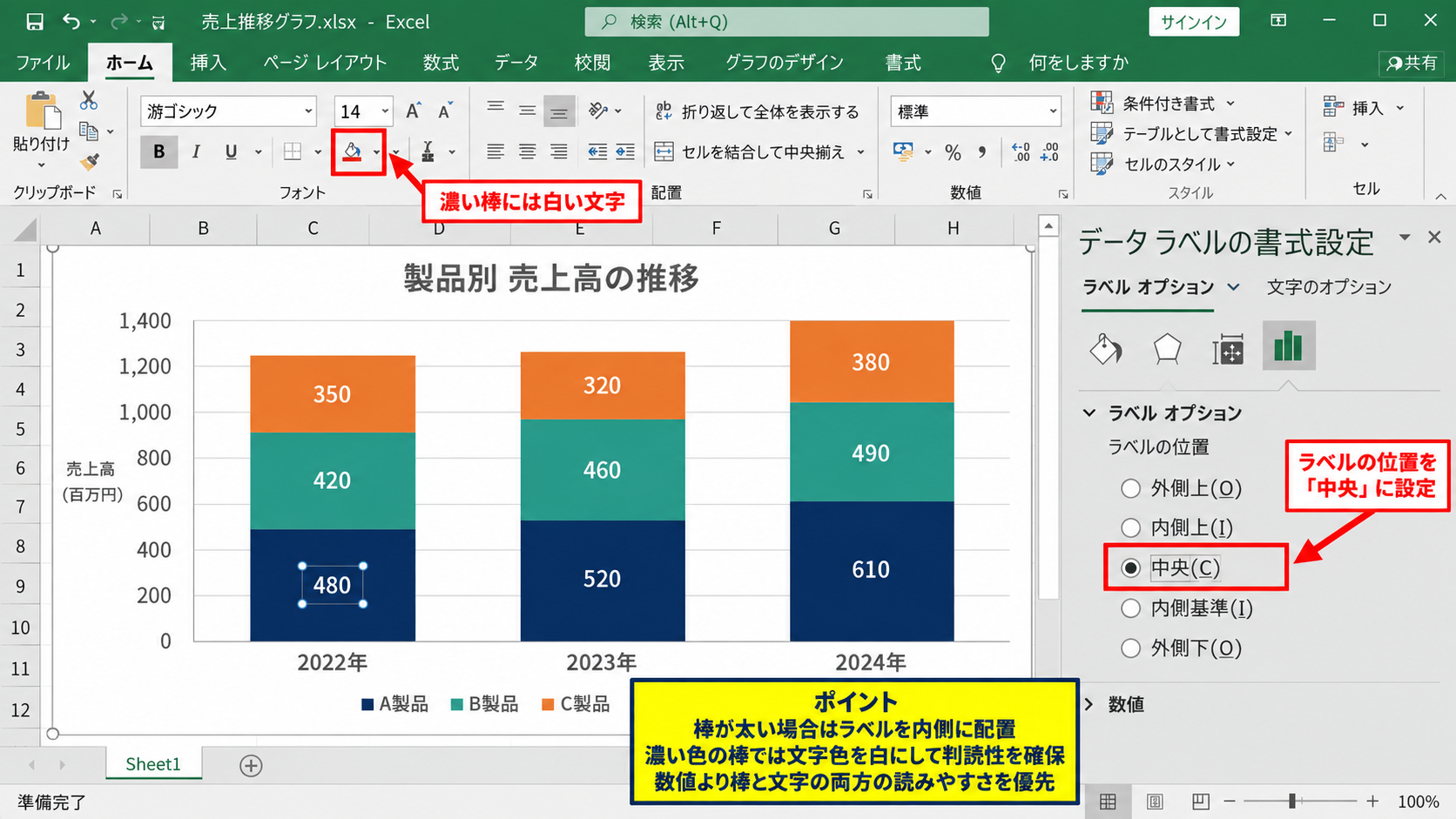
Task: Select the 内側基準(I) radio button
Action: point(1131,608)
